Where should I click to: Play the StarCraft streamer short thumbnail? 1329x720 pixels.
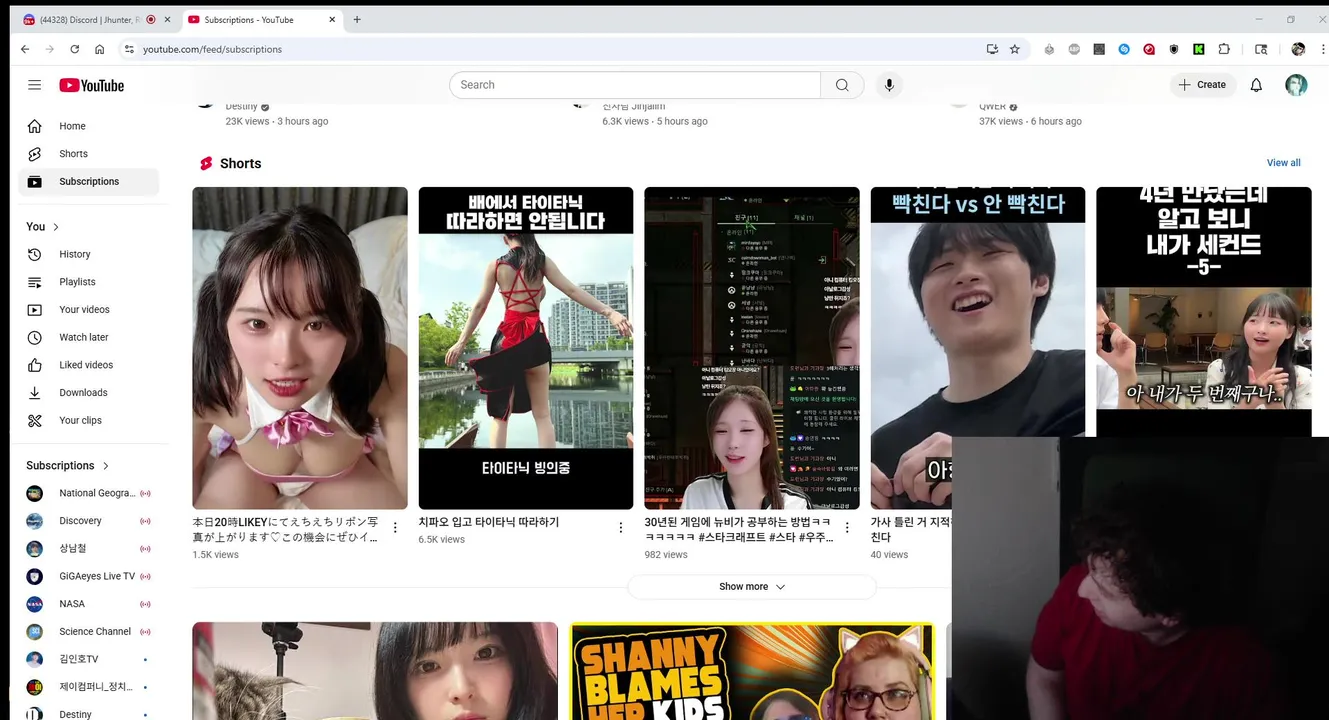[x=752, y=348]
